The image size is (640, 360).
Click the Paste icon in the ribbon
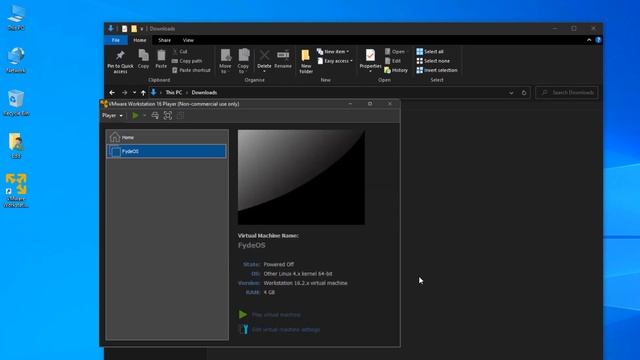pyautogui.click(x=161, y=59)
